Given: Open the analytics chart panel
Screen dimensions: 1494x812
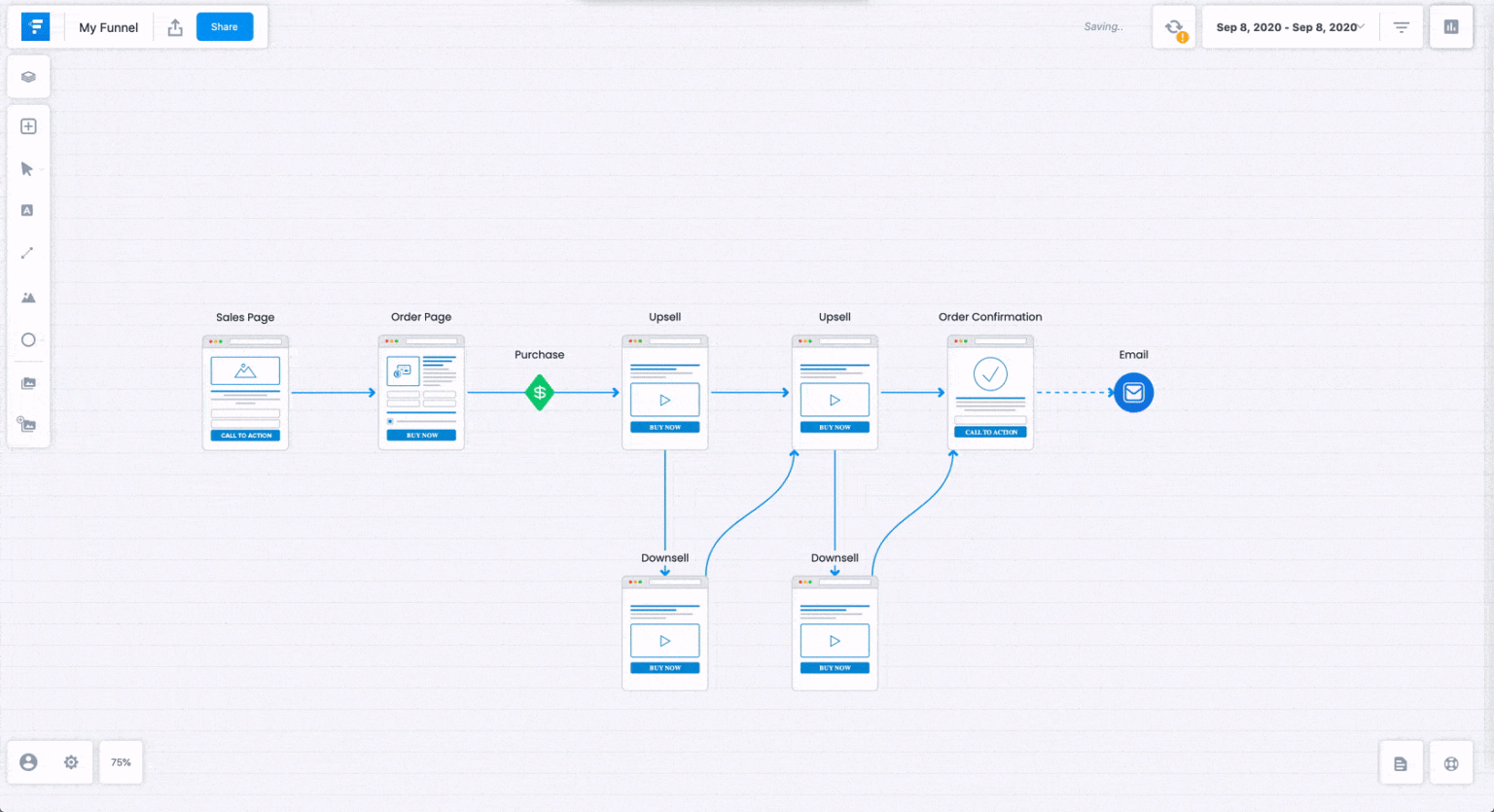Looking at the screenshot, I should [x=1451, y=26].
